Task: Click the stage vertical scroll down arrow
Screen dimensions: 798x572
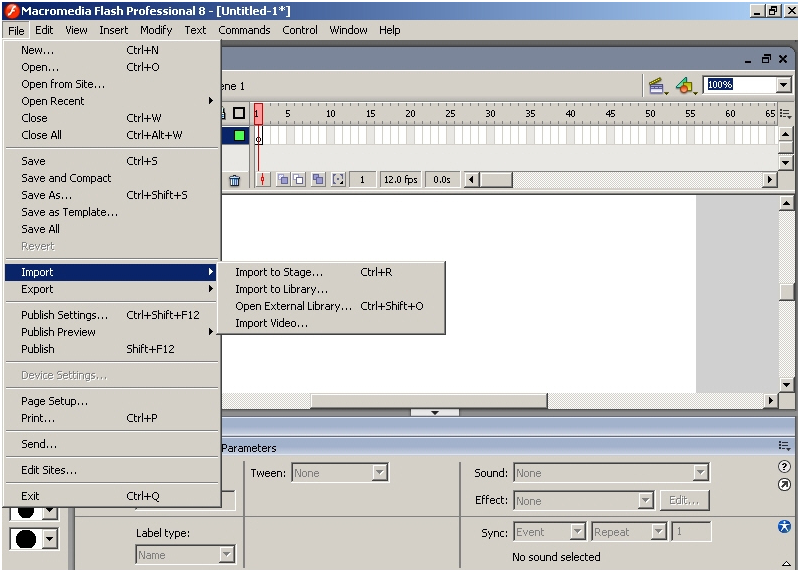Action: point(786,385)
